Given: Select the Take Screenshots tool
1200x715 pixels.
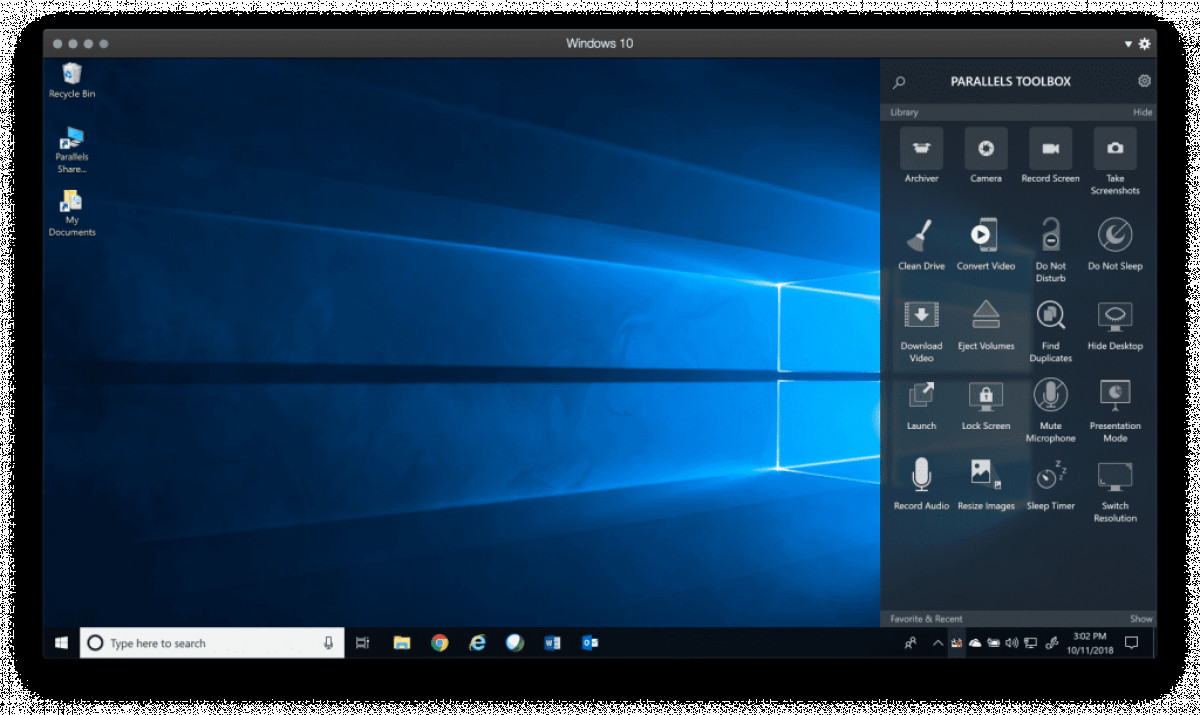Looking at the screenshot, I should (1115, 149).
